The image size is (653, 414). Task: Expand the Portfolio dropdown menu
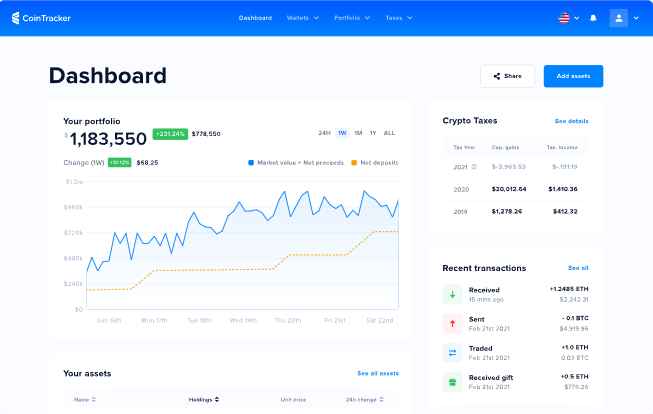(351, 18)
